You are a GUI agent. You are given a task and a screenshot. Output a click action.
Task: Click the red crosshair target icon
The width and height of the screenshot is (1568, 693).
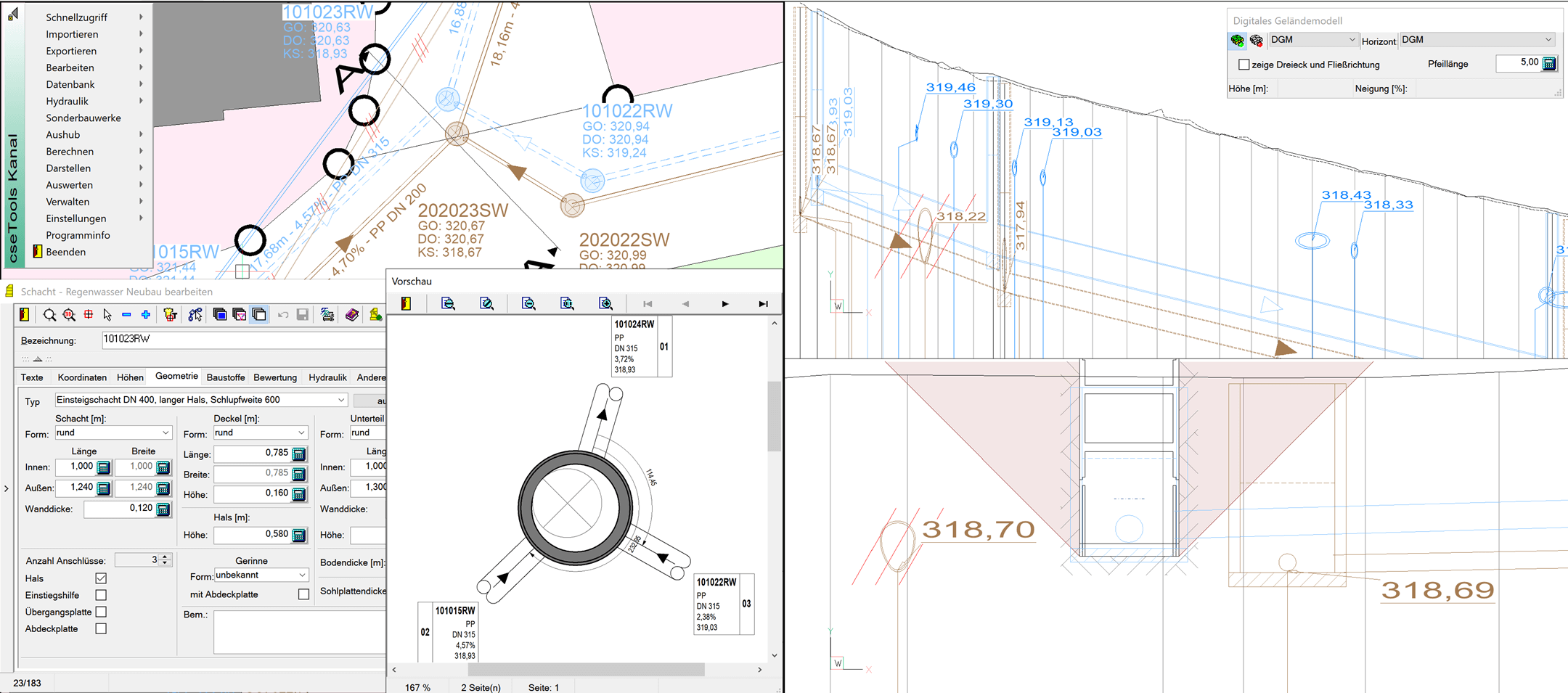(x=89, y=315)
